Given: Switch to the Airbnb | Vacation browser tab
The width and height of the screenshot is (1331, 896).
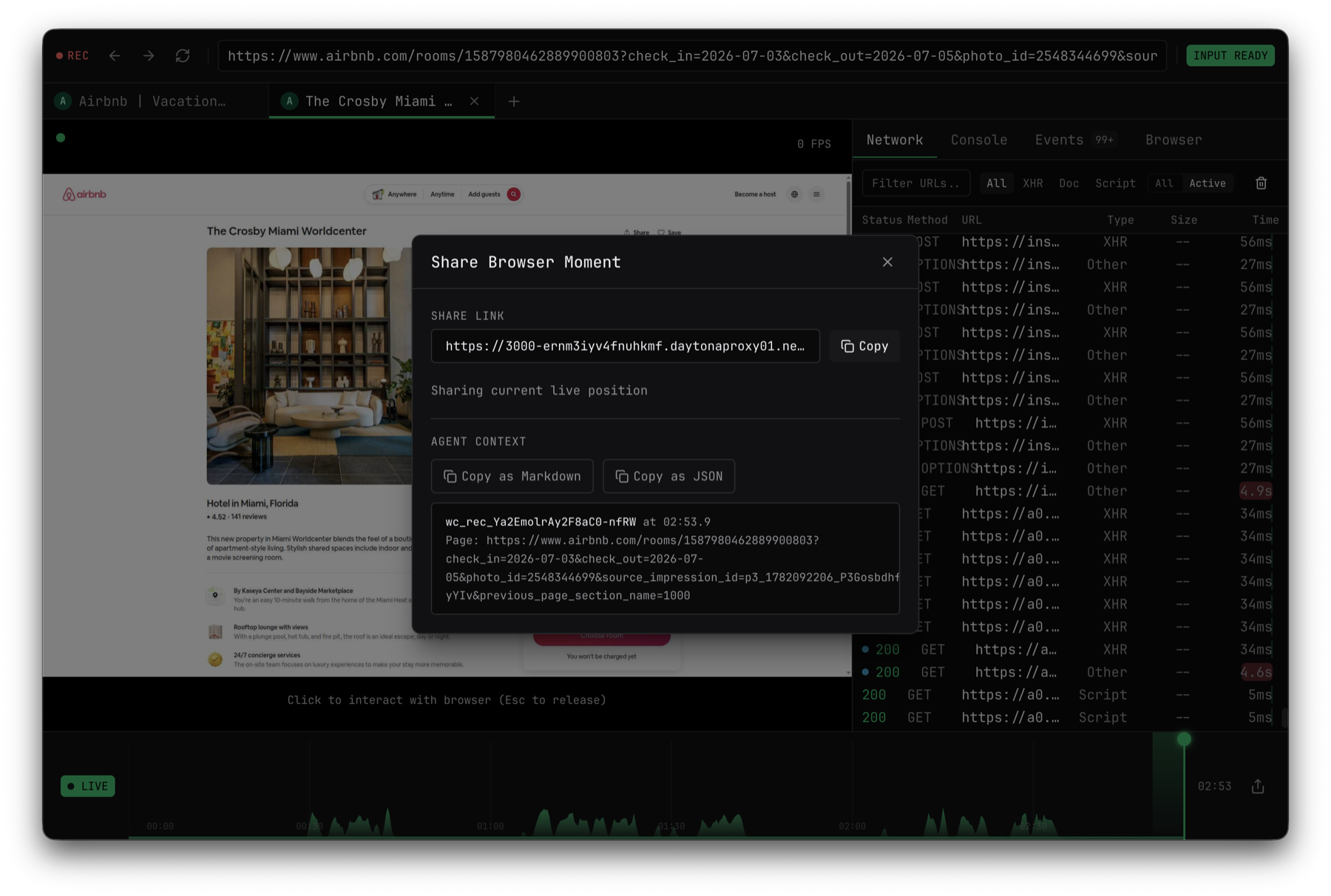Looking at the screenshot, I should coord(152,101).
